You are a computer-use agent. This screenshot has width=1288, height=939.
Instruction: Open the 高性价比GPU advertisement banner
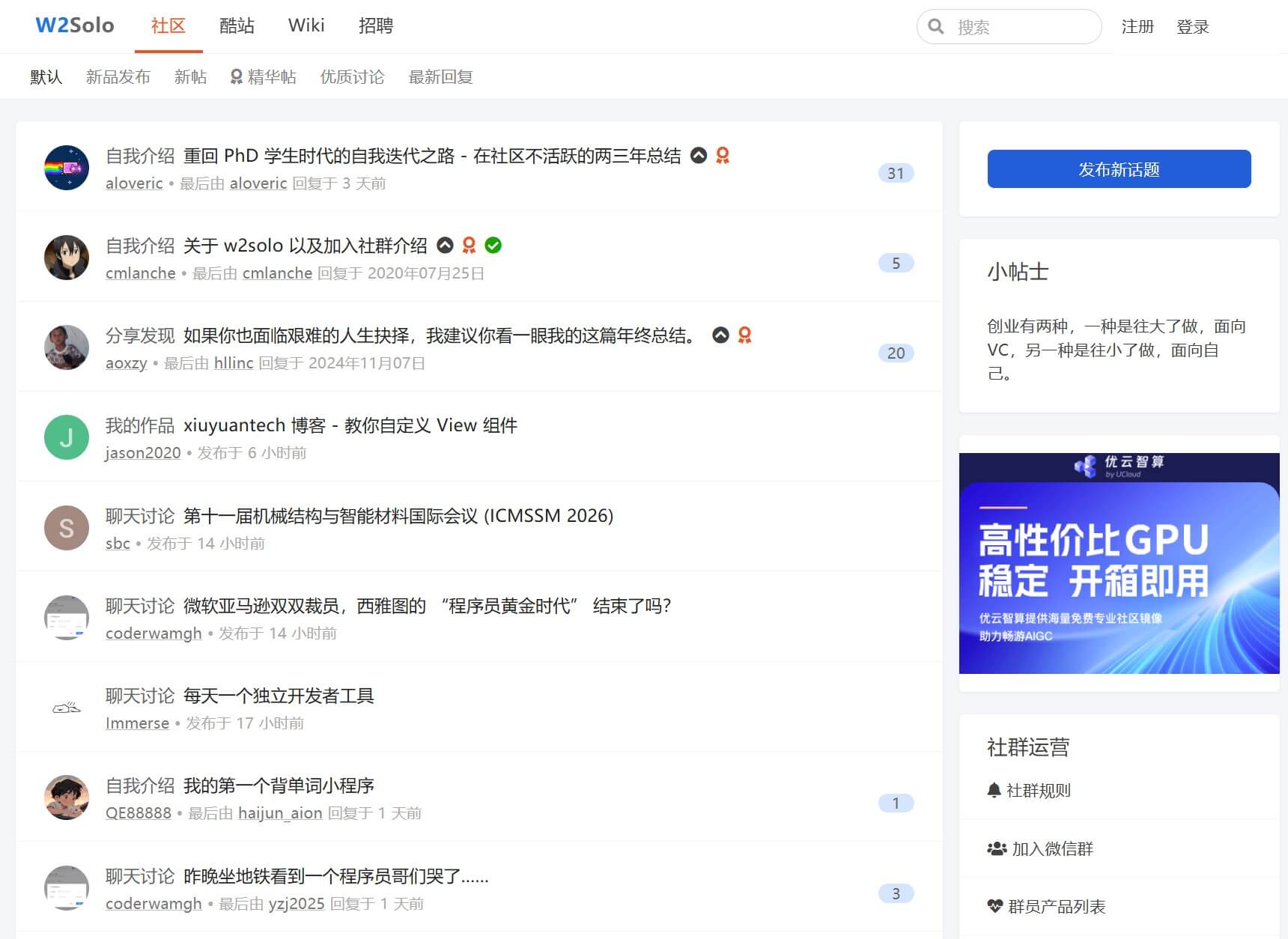click(1119, 562)
